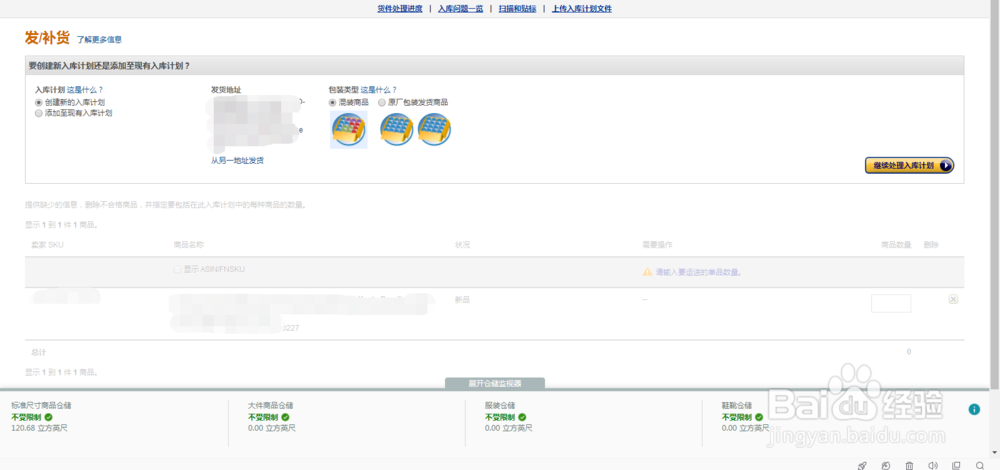
Task: Click 这是什么 link beside 入库计划
Action: pyautogui.click(x=85, y=90)
